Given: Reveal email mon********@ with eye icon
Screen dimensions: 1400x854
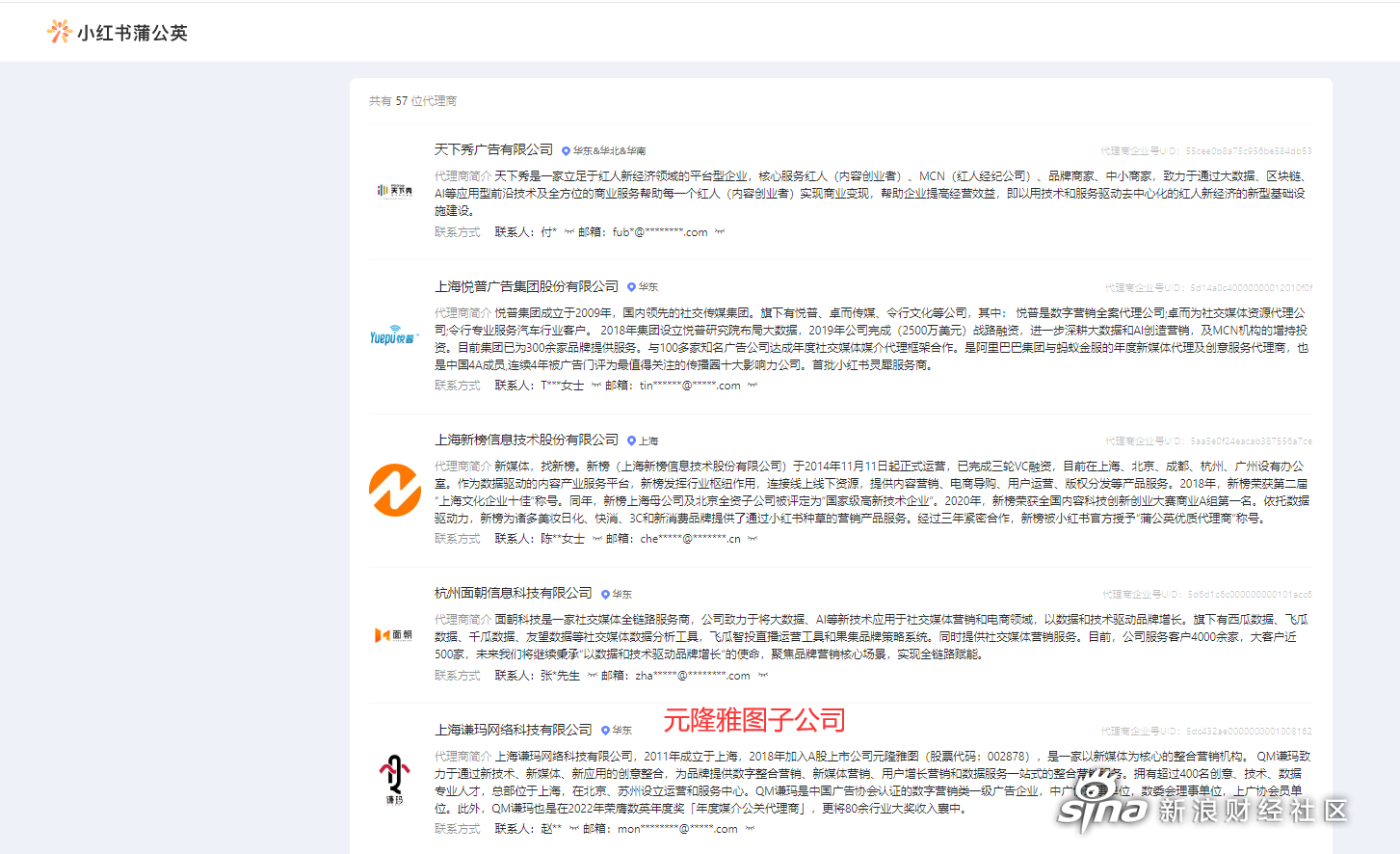Looking at the screenshot, I should (749, 829).
